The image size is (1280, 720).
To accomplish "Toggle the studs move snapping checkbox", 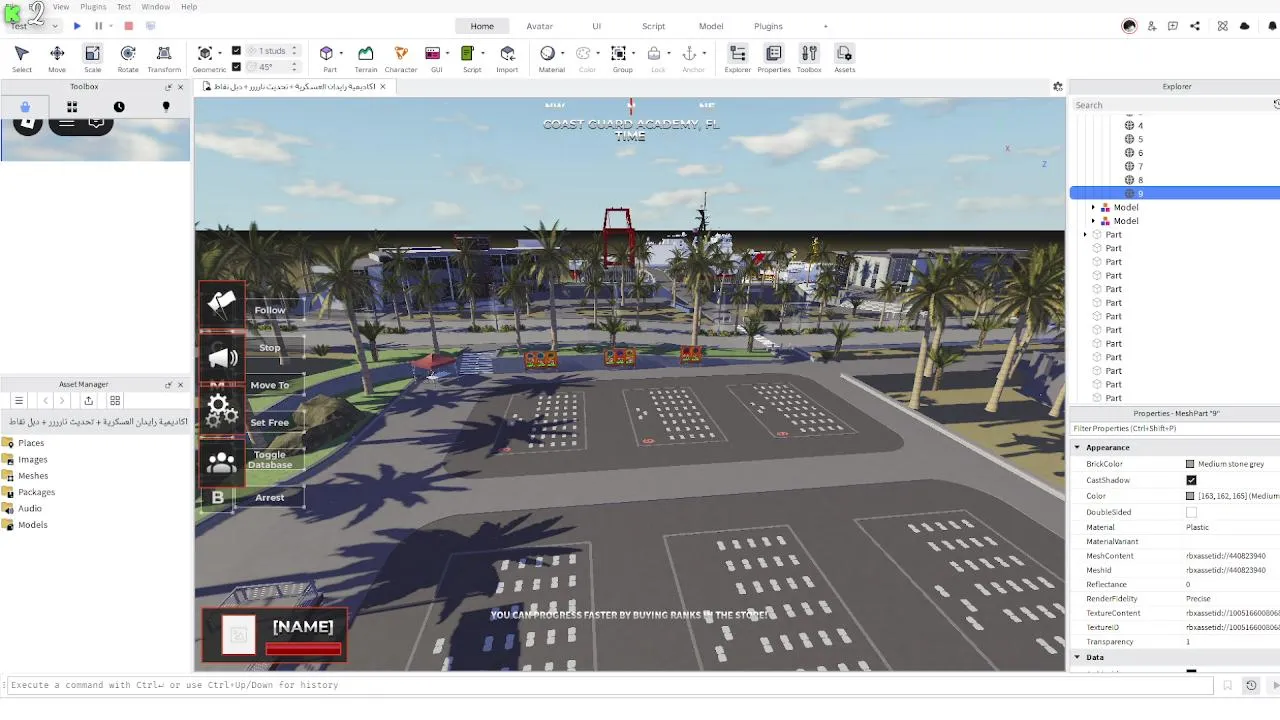I will point(236,50).
